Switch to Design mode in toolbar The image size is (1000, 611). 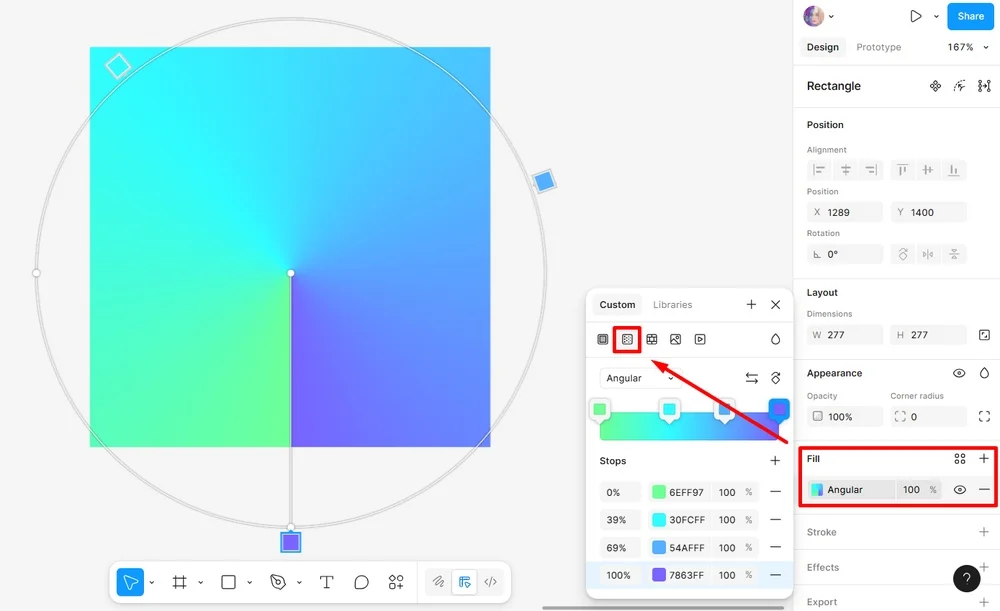pyautogui.click(x=464, y=582)
